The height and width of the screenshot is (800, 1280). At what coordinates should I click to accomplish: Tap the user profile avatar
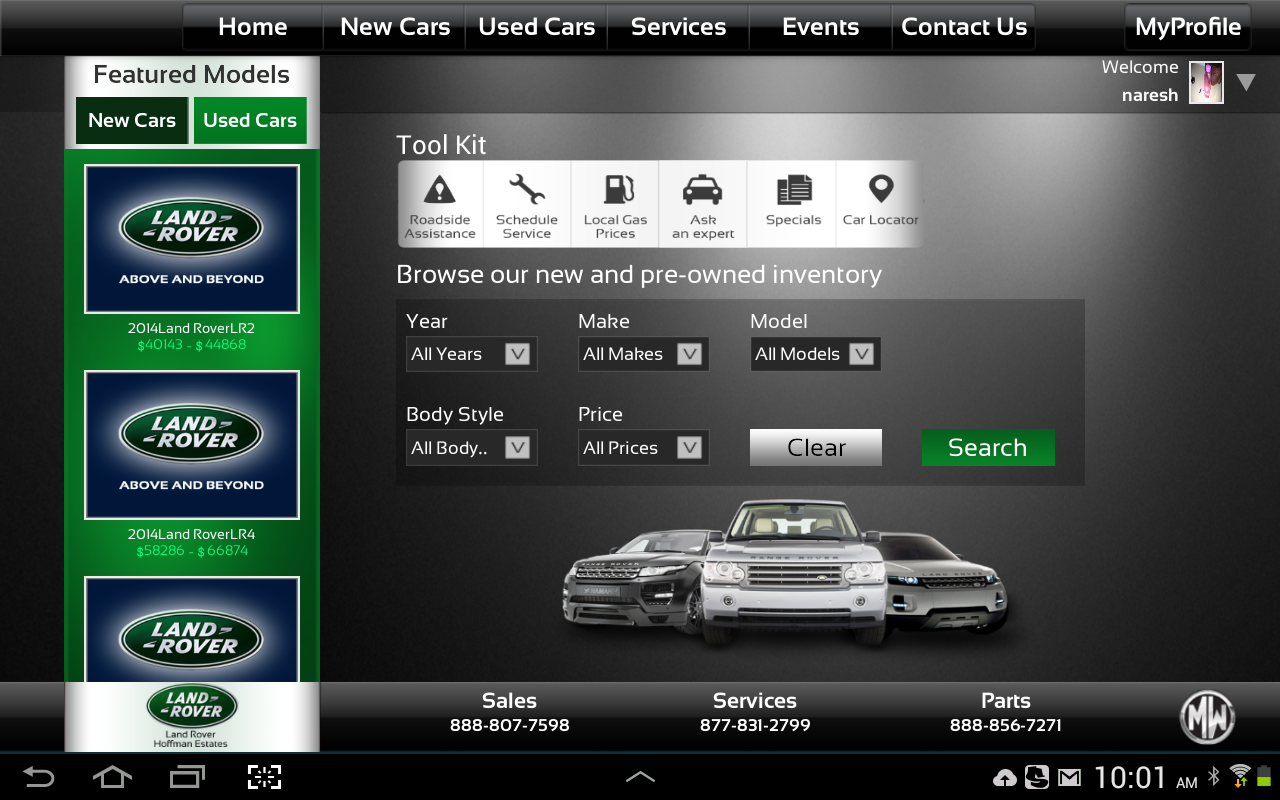tap(1206, 82)
